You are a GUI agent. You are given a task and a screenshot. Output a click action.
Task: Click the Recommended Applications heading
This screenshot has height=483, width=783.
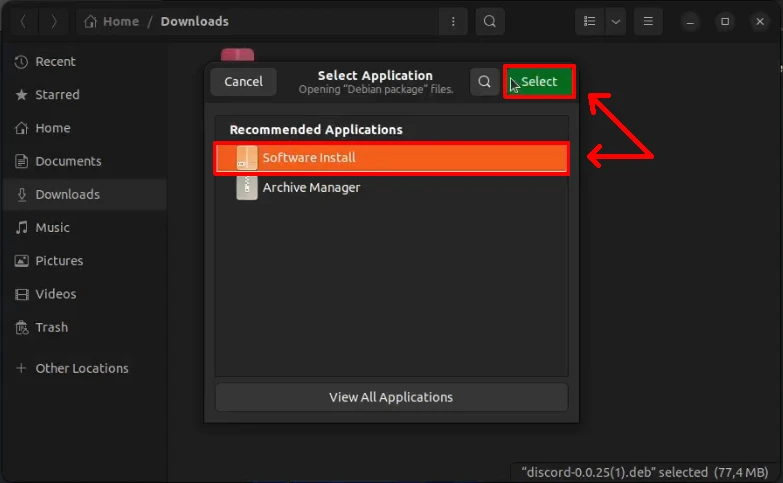pos(316,130)
